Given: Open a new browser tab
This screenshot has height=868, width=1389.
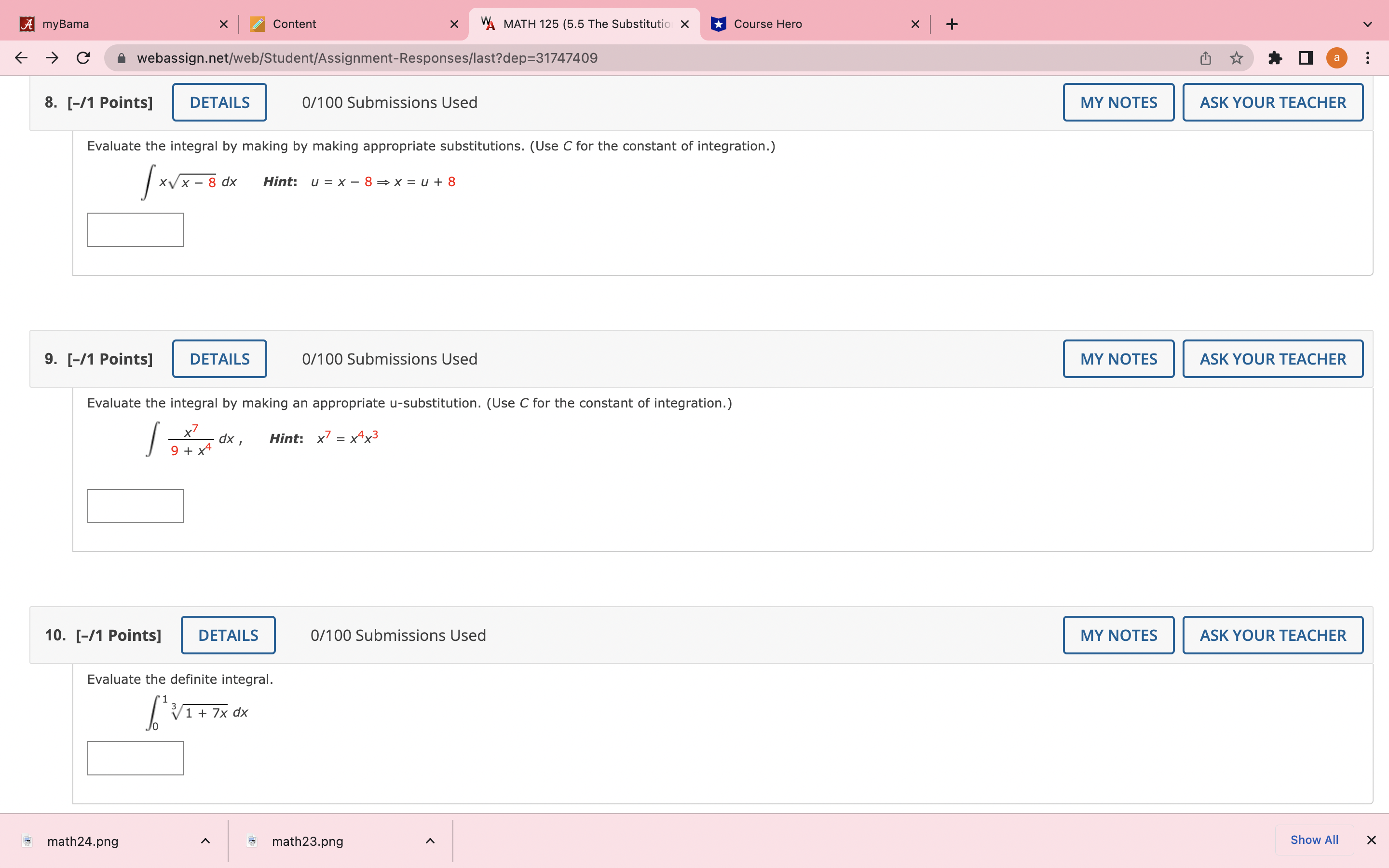Looking at the screenshot, I should tap(952, 24).
